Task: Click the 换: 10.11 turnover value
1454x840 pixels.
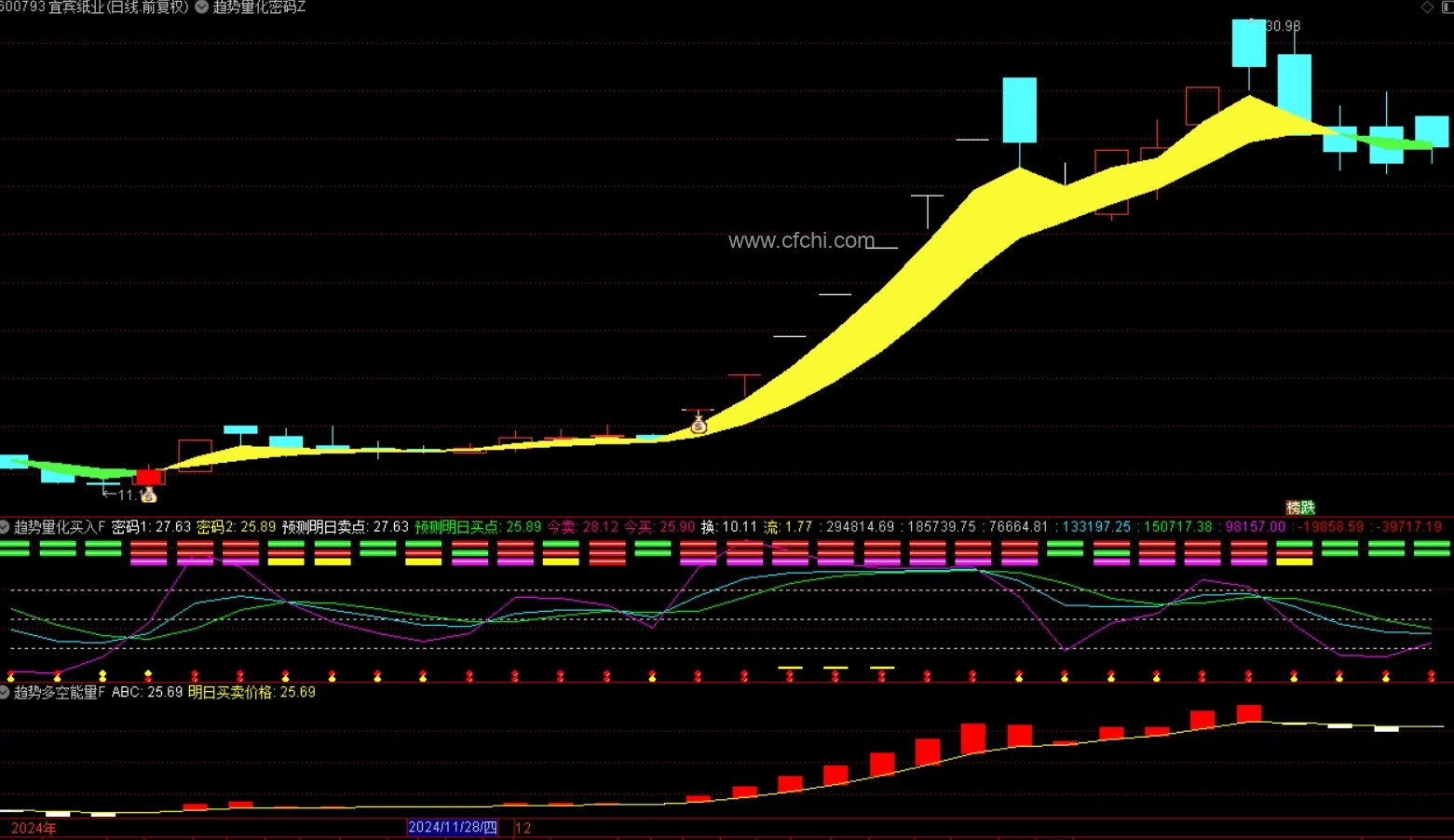Action: click(x=729, y=527)
